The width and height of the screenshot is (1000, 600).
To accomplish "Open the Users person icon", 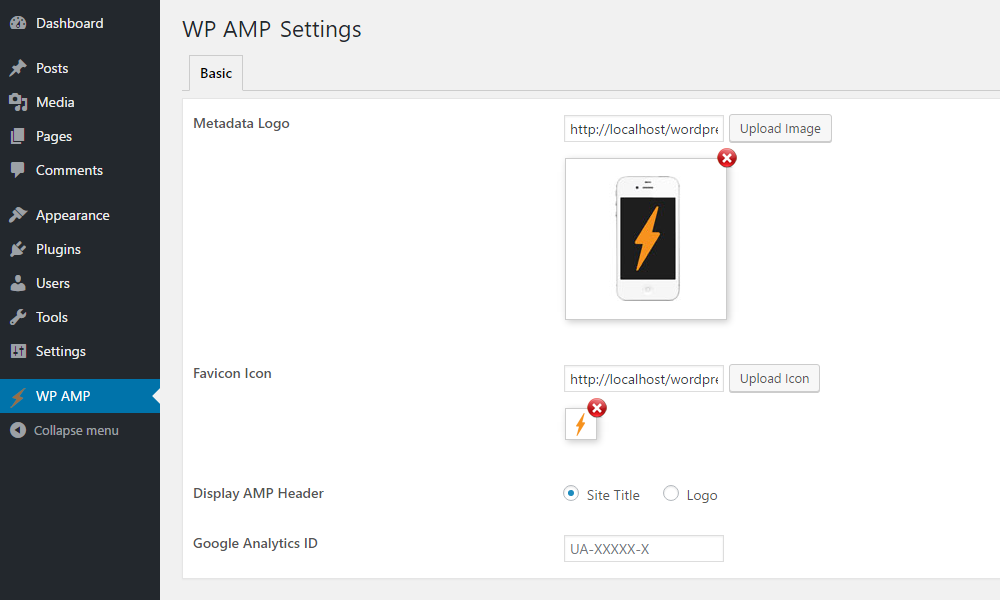I will pyautogui.click(x=18, y=282).
